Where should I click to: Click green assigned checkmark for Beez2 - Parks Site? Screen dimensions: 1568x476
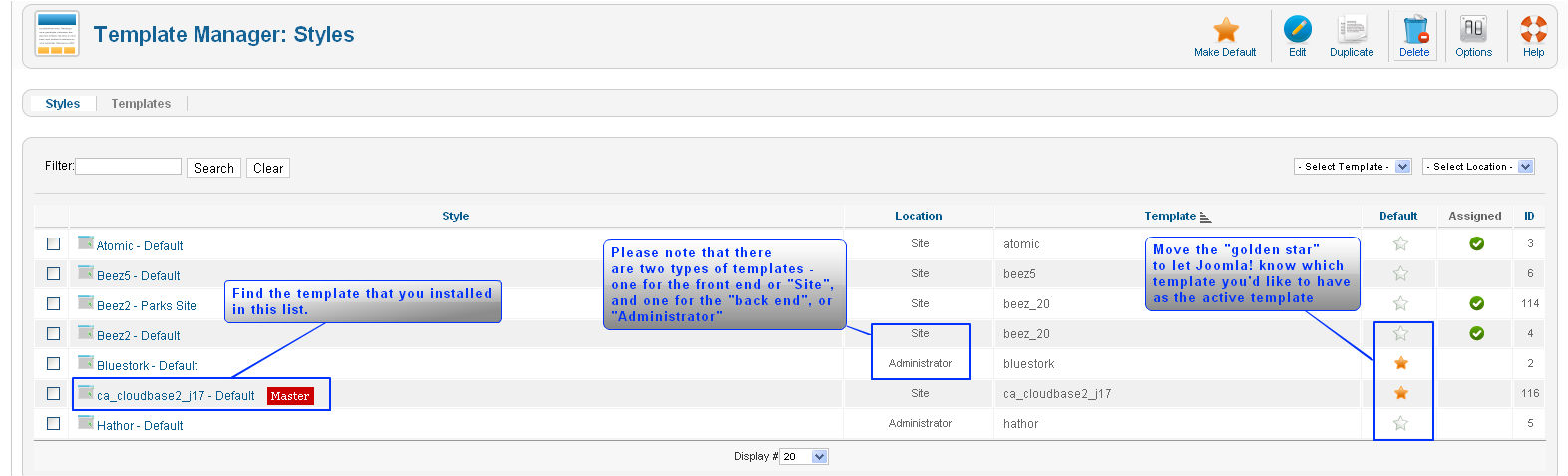coord(1476,303)
